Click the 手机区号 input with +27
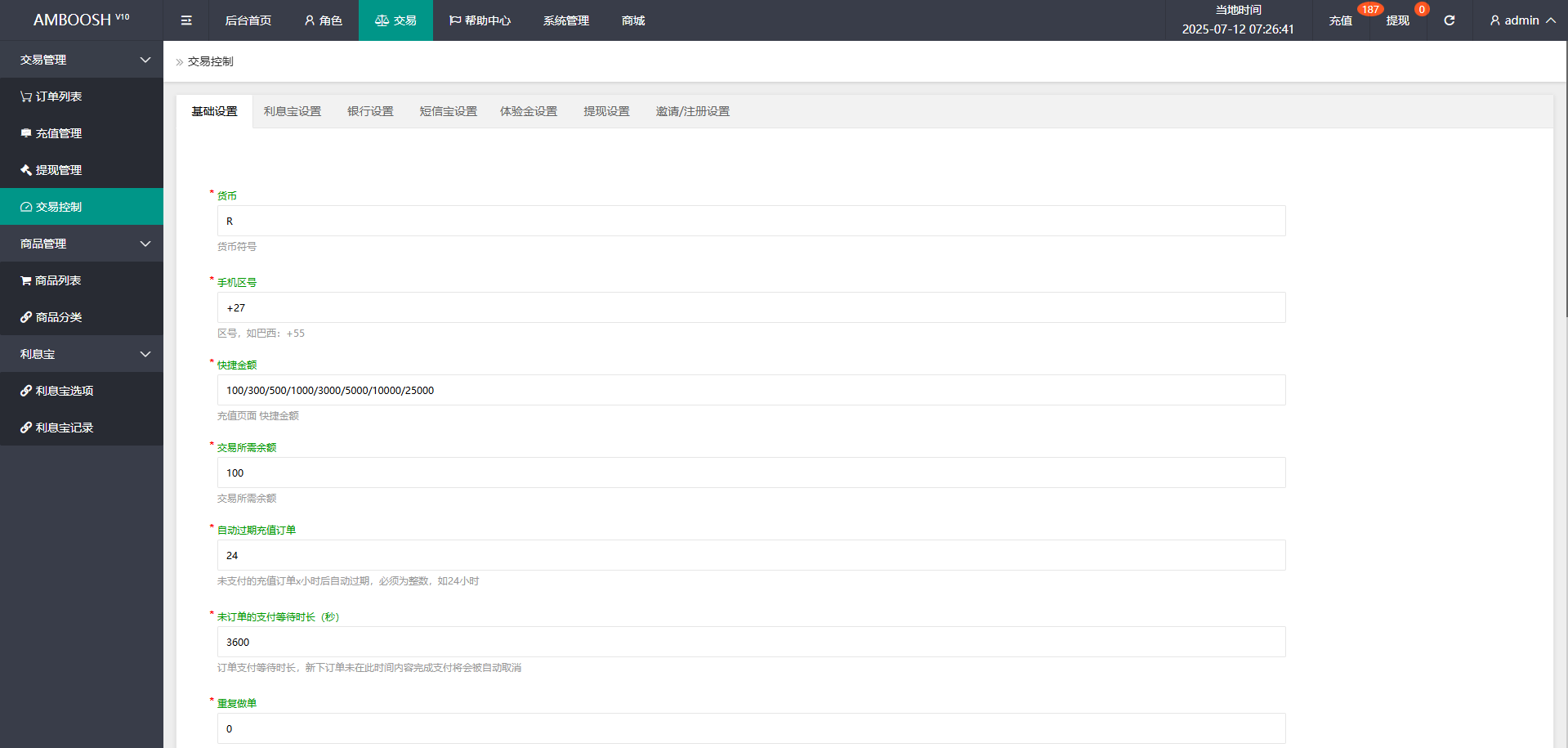 (751, 307)
